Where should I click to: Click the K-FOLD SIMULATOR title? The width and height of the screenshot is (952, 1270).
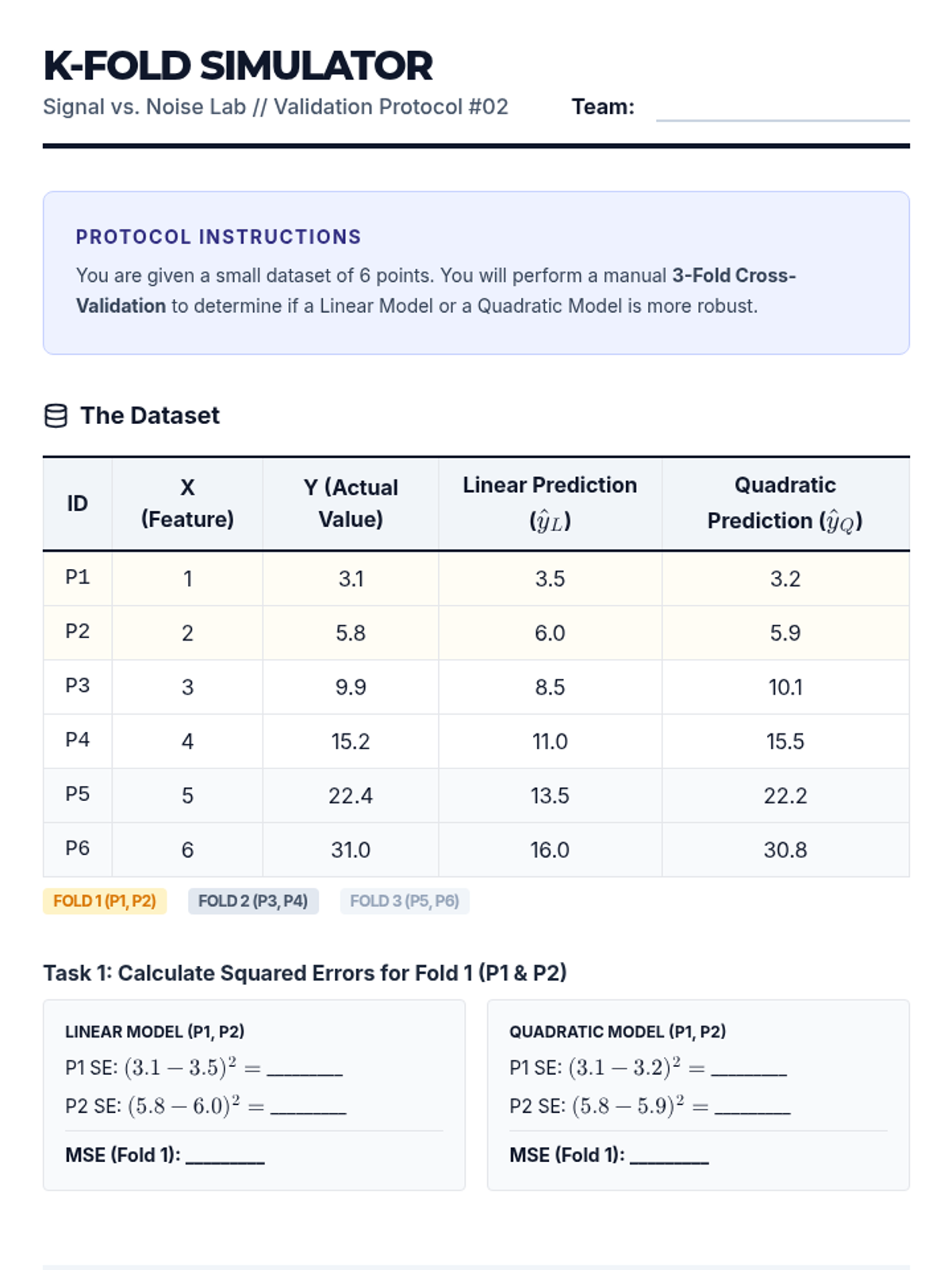click(238, 65)
